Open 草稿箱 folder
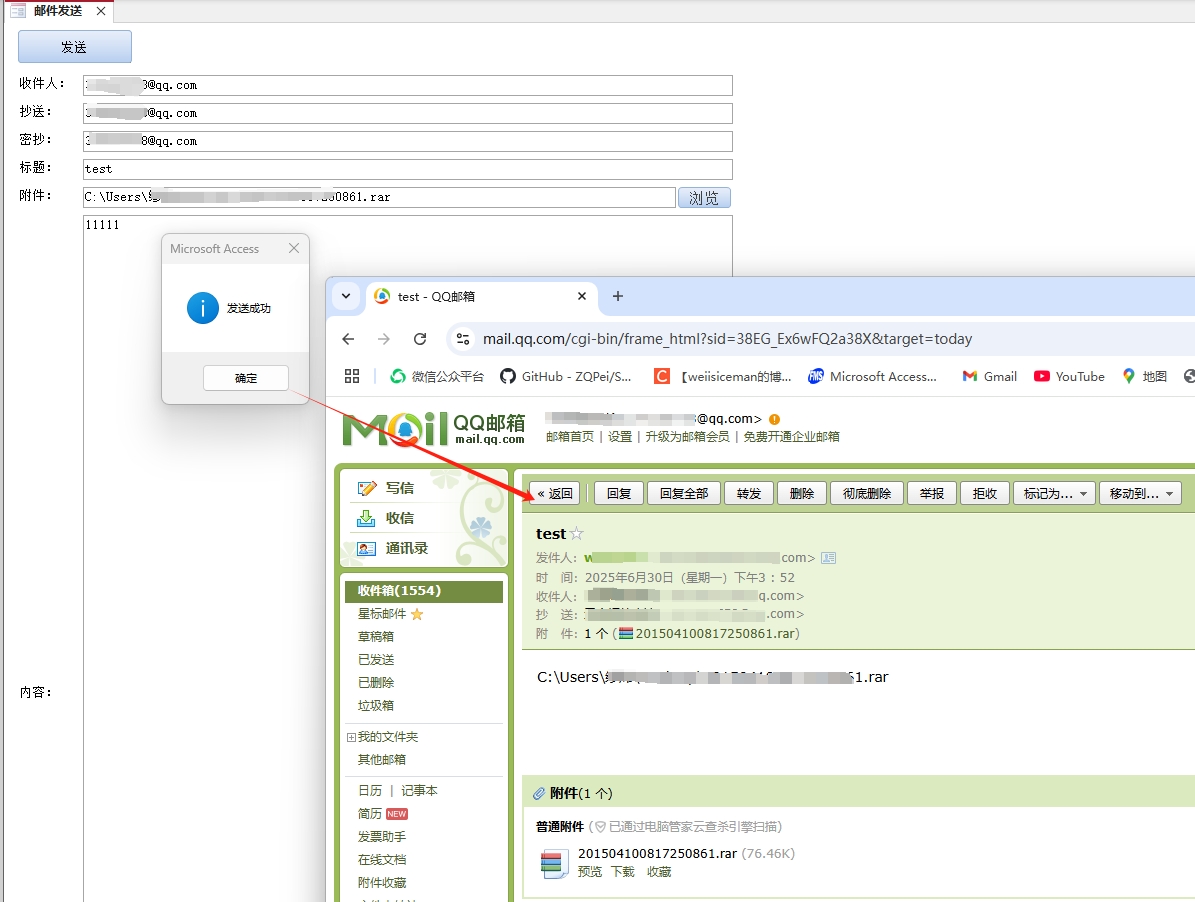The height and width of the screenshot is (902, 1195). tap(376, 637)
